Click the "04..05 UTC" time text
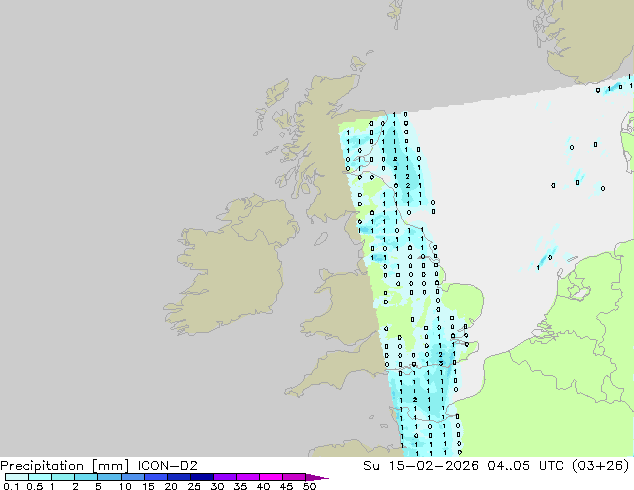 pos(524,466)
